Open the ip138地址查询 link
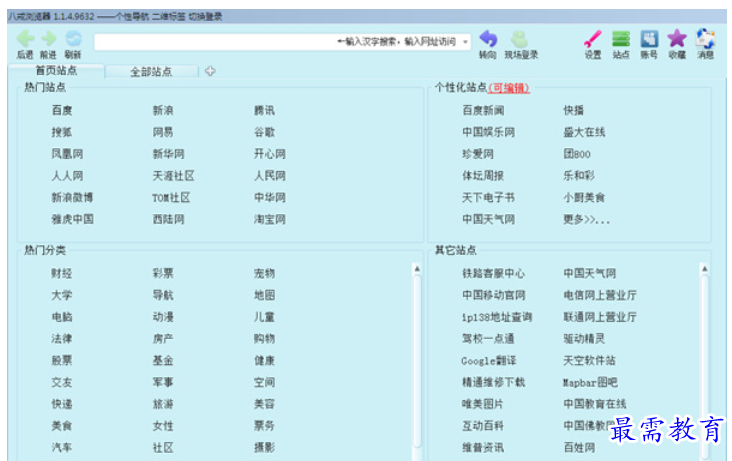The height and width of the screenshot is (461, 732). (x=497, y=317)
